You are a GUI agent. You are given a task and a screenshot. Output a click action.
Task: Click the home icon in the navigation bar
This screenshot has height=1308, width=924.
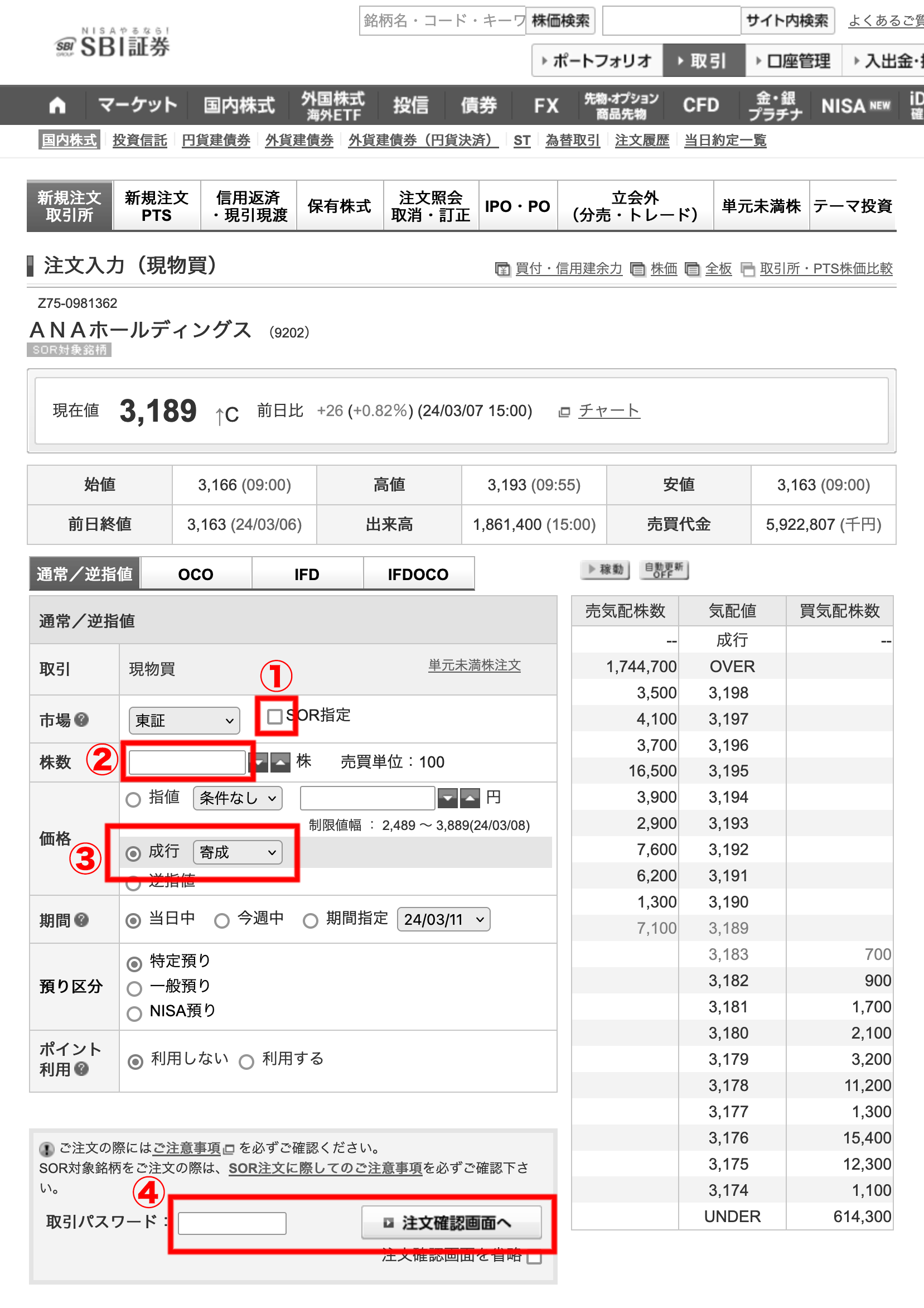pos(57,104)
